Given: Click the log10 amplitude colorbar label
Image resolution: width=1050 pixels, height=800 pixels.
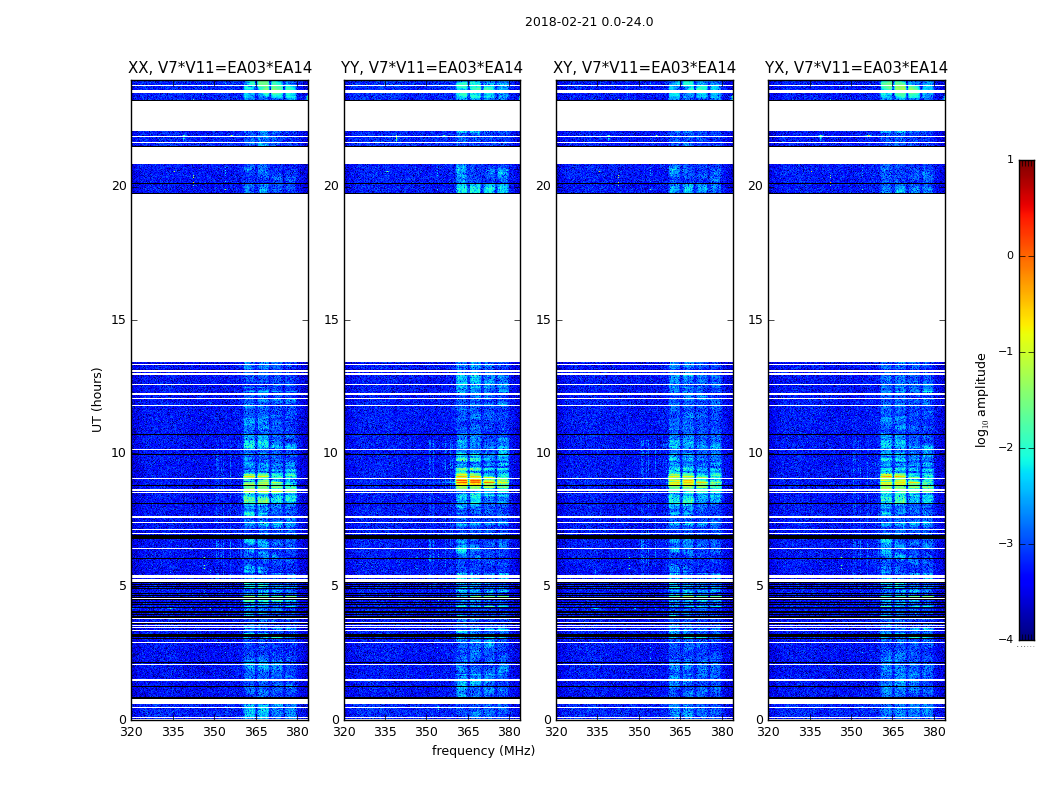Looking at the screenshot, I should (x=982, y=399).
